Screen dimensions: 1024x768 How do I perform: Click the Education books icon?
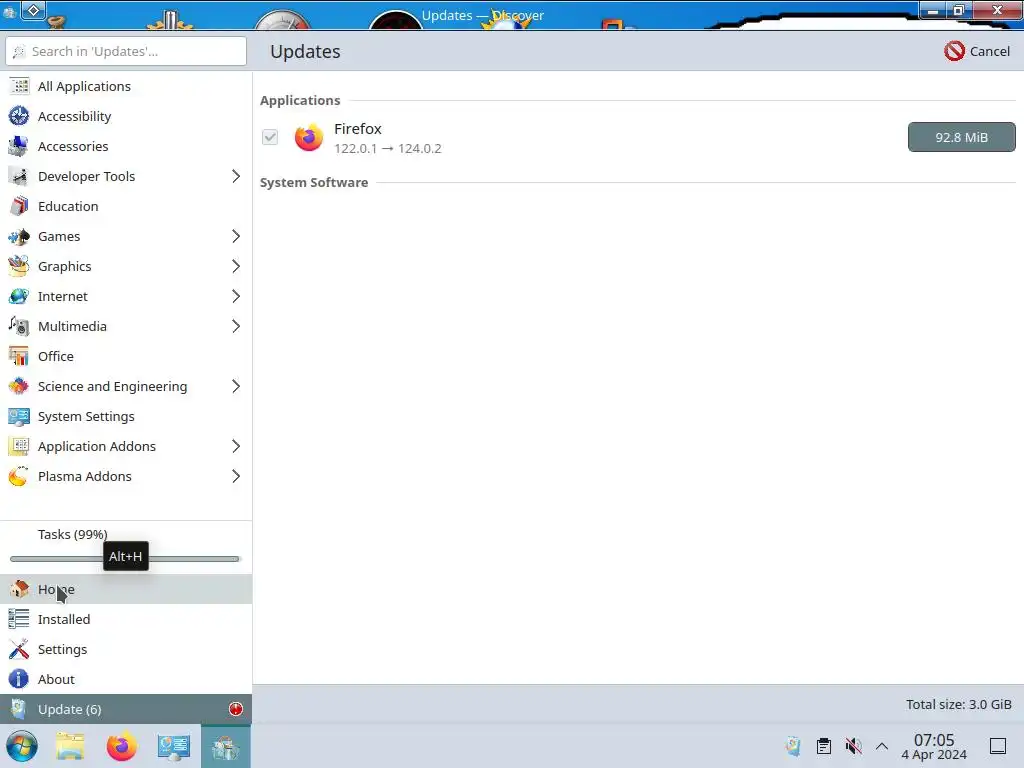point(19,206)
